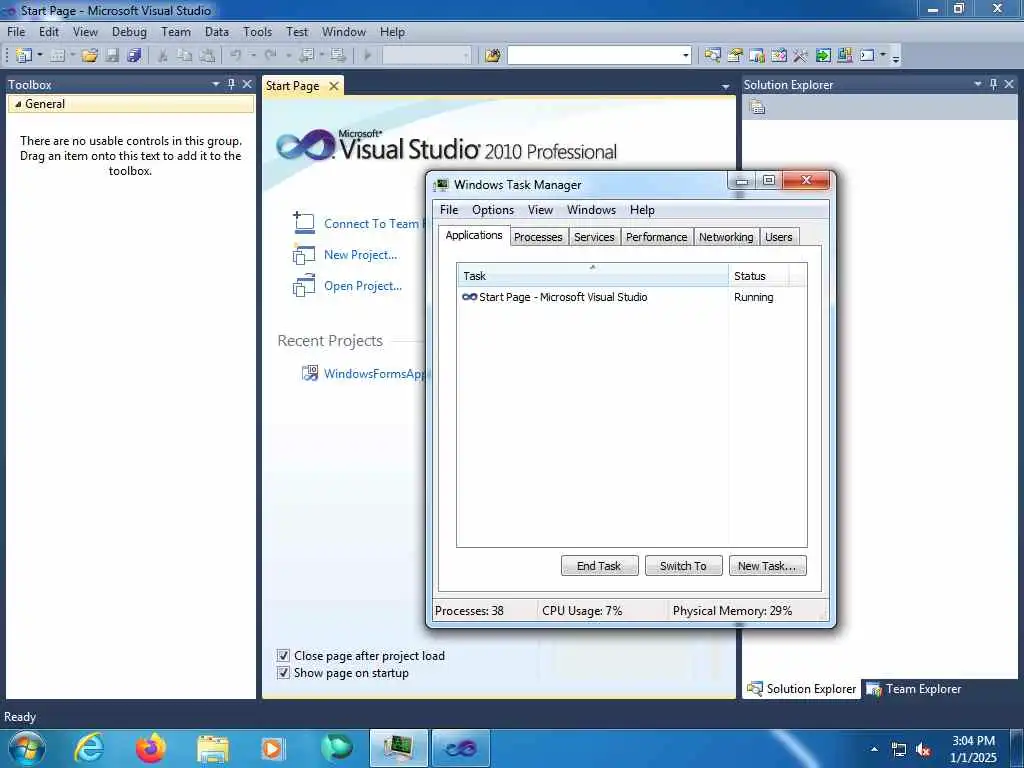Click the Switch To button
The image size is (1024, 768).
click(684, 566)
